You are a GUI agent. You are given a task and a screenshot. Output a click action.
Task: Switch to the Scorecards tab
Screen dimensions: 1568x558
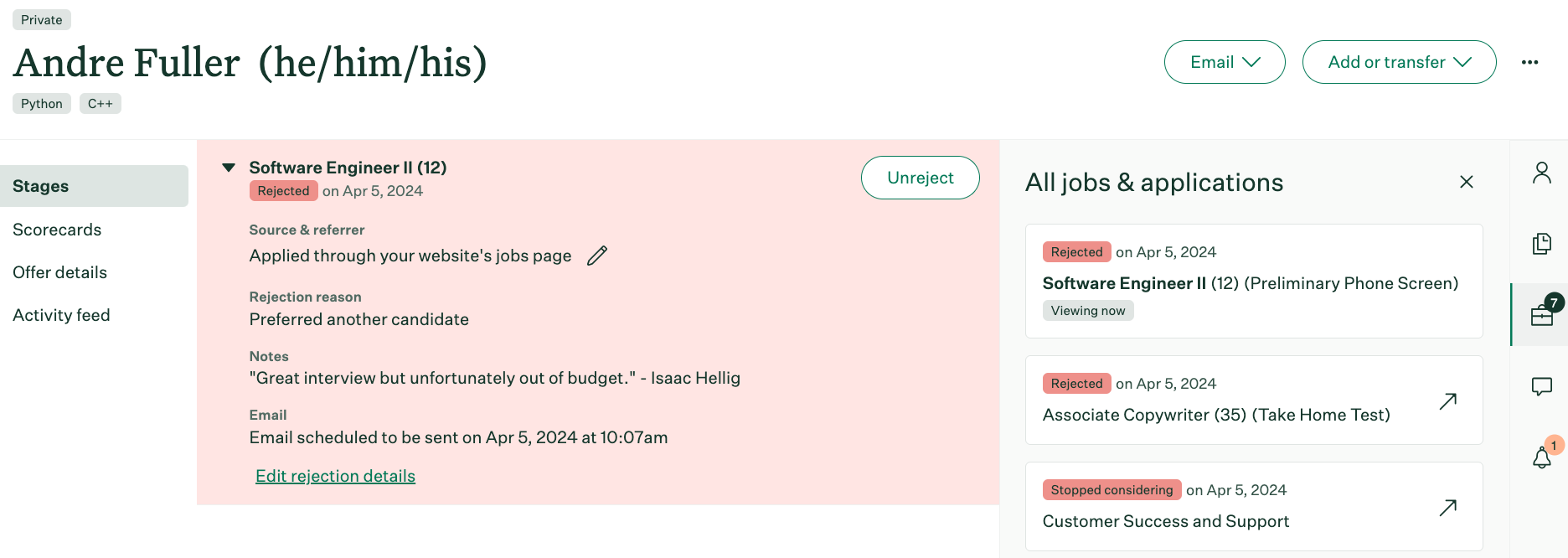[x=57, y=230]
